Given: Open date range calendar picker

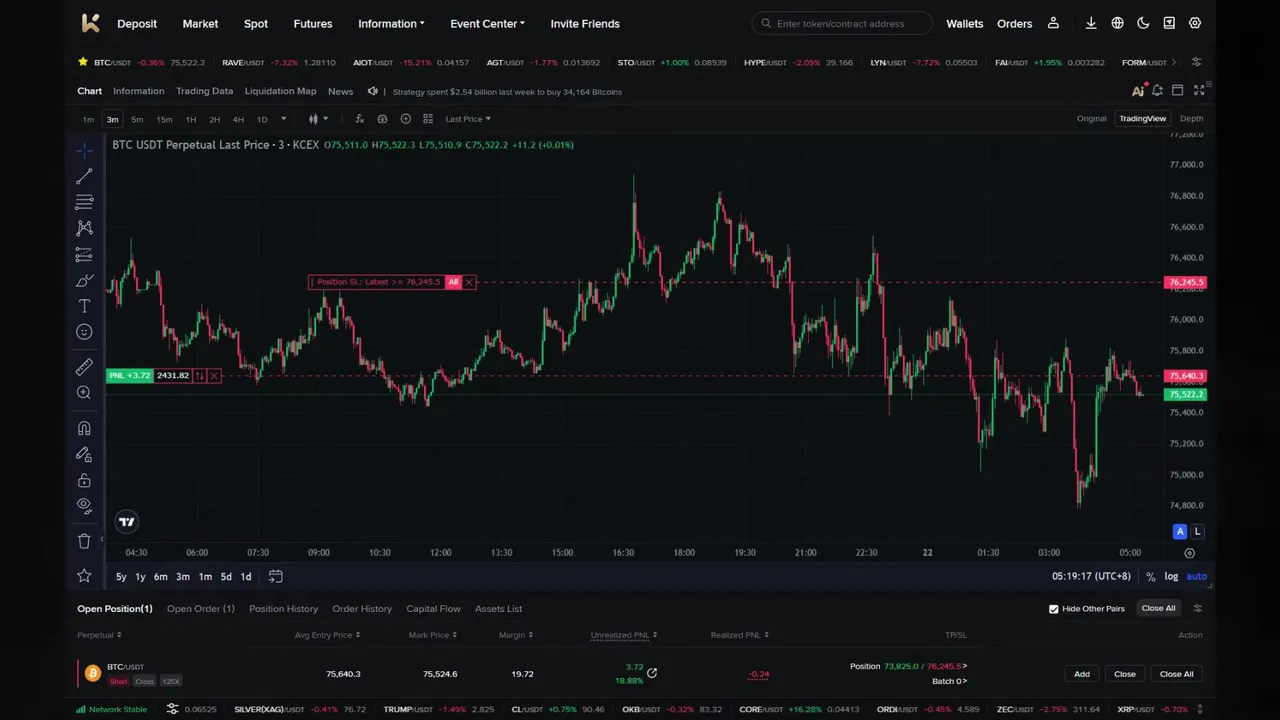Looking at the screenshot, I should click(275, 576).
